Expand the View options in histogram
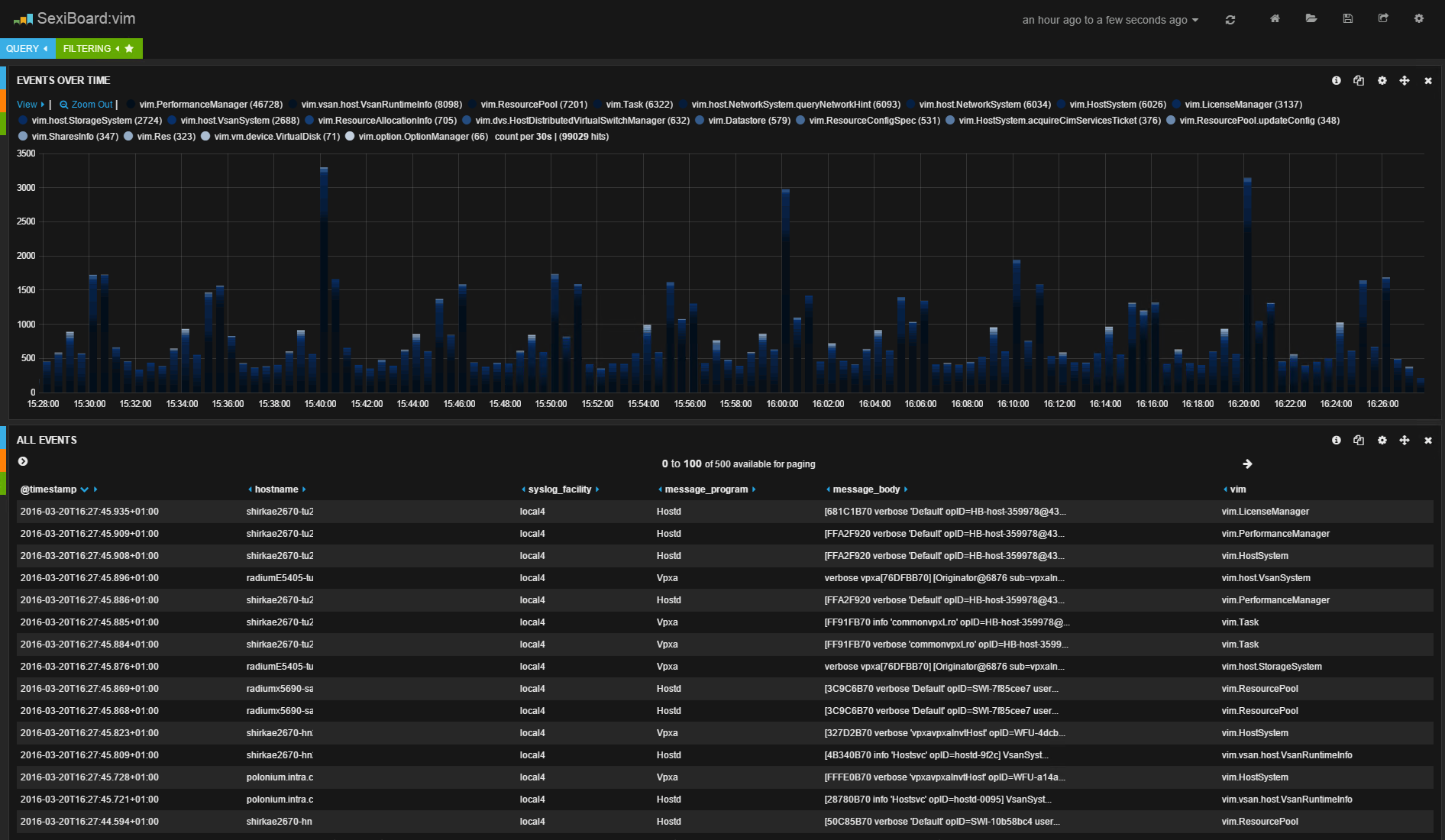1445x840 pixels. 31,105
